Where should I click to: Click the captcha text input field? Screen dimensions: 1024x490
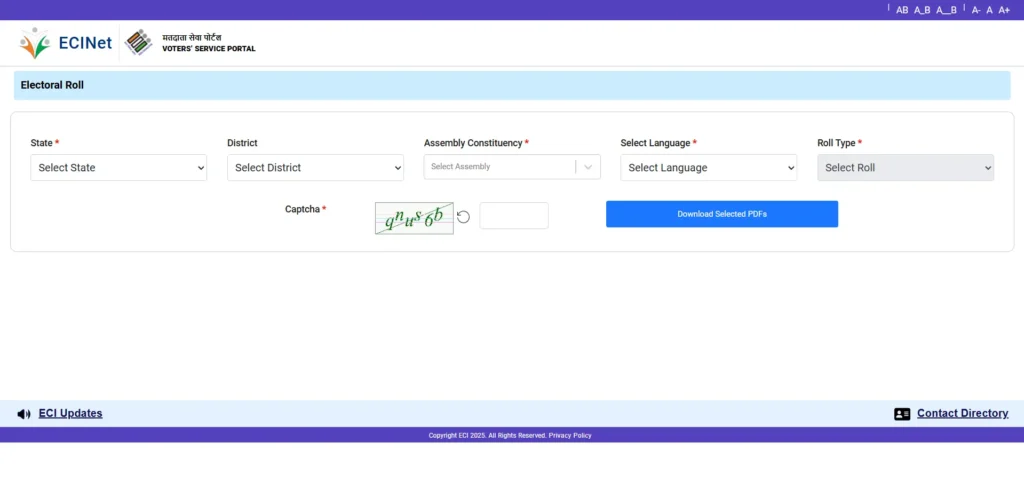514,216
